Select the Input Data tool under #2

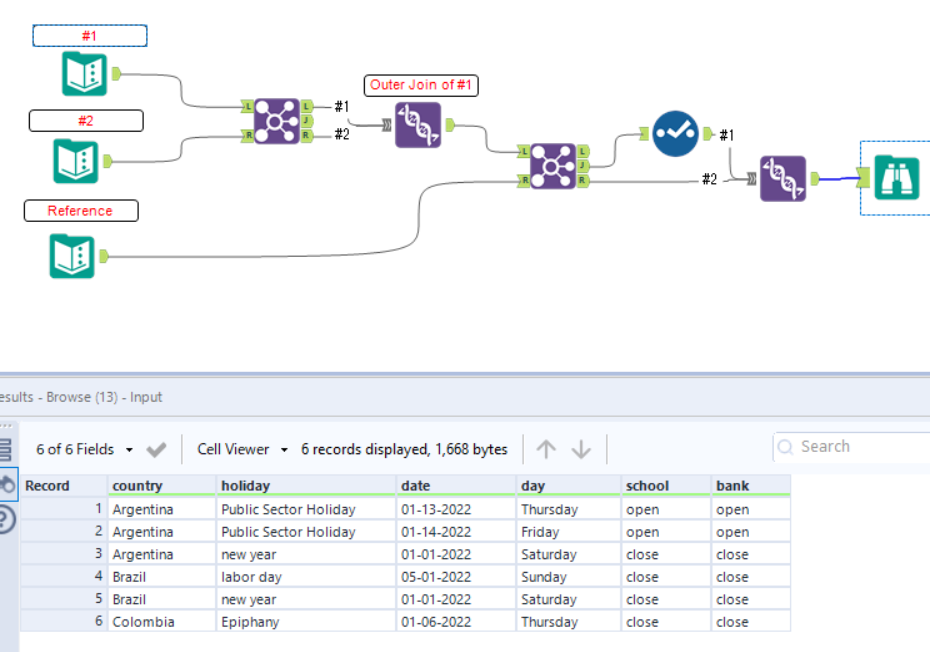pos(75,161)
